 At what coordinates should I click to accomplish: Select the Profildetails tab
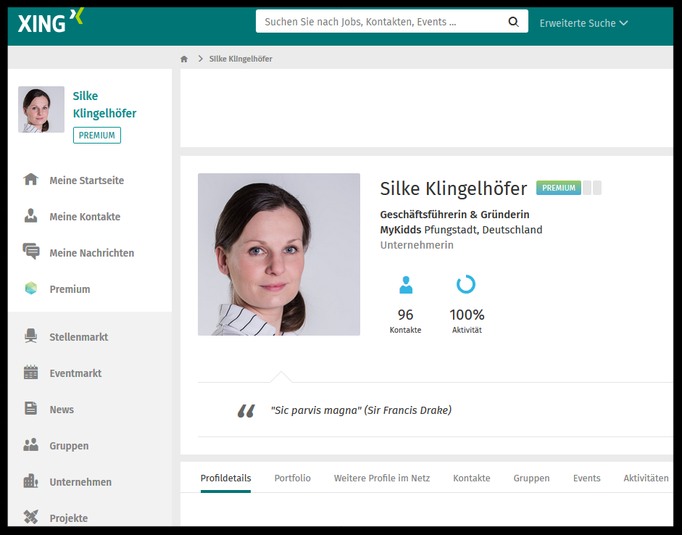pos(226,478)
